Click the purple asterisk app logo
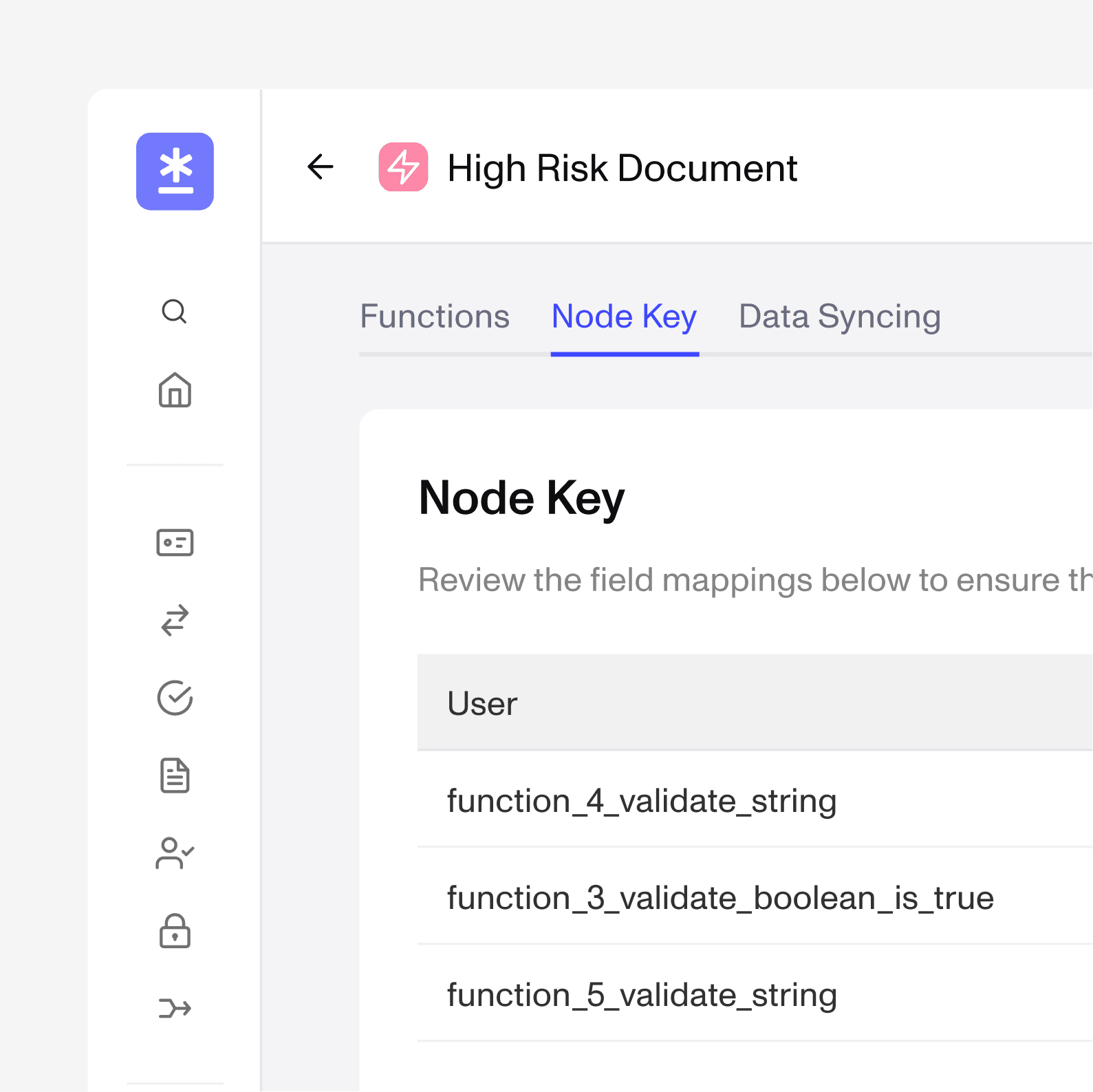 click(x=175, y=171)
